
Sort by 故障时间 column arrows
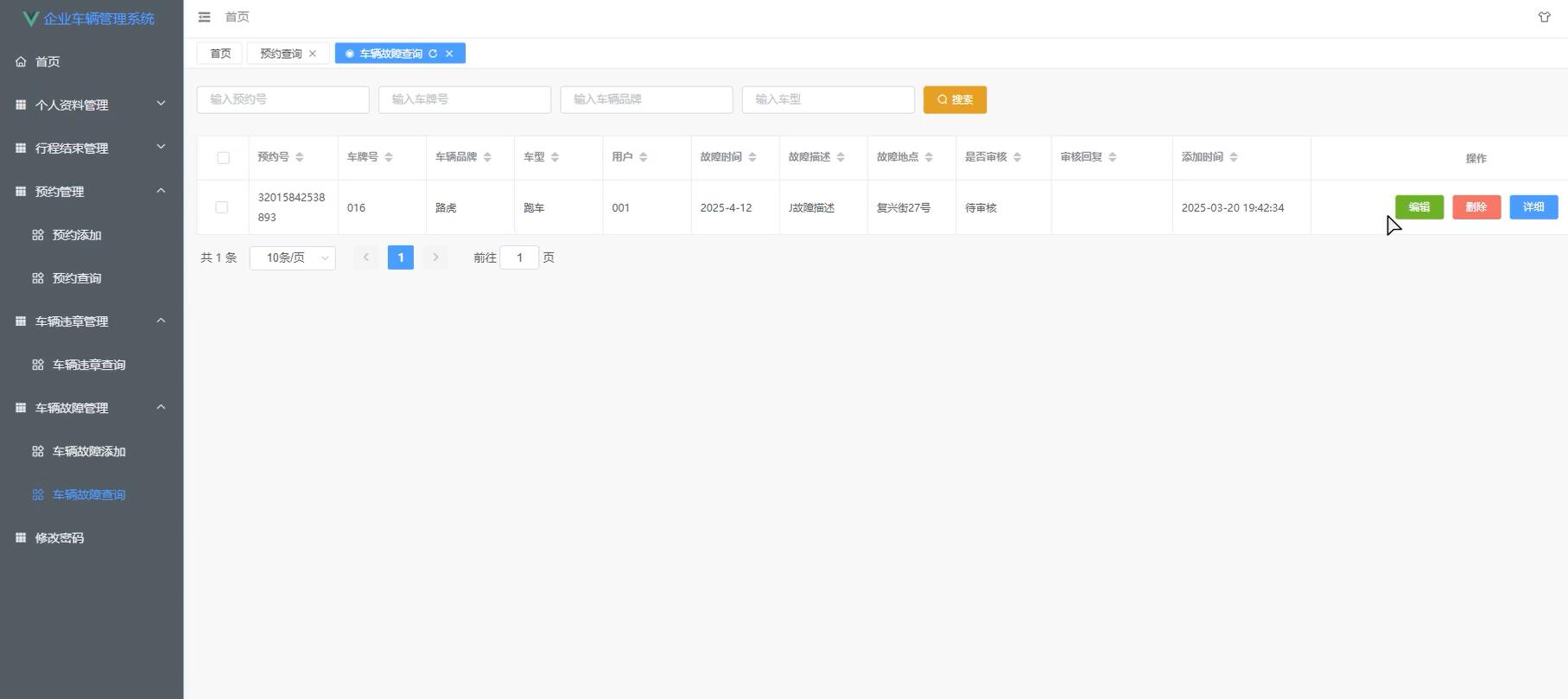(752, 157)
